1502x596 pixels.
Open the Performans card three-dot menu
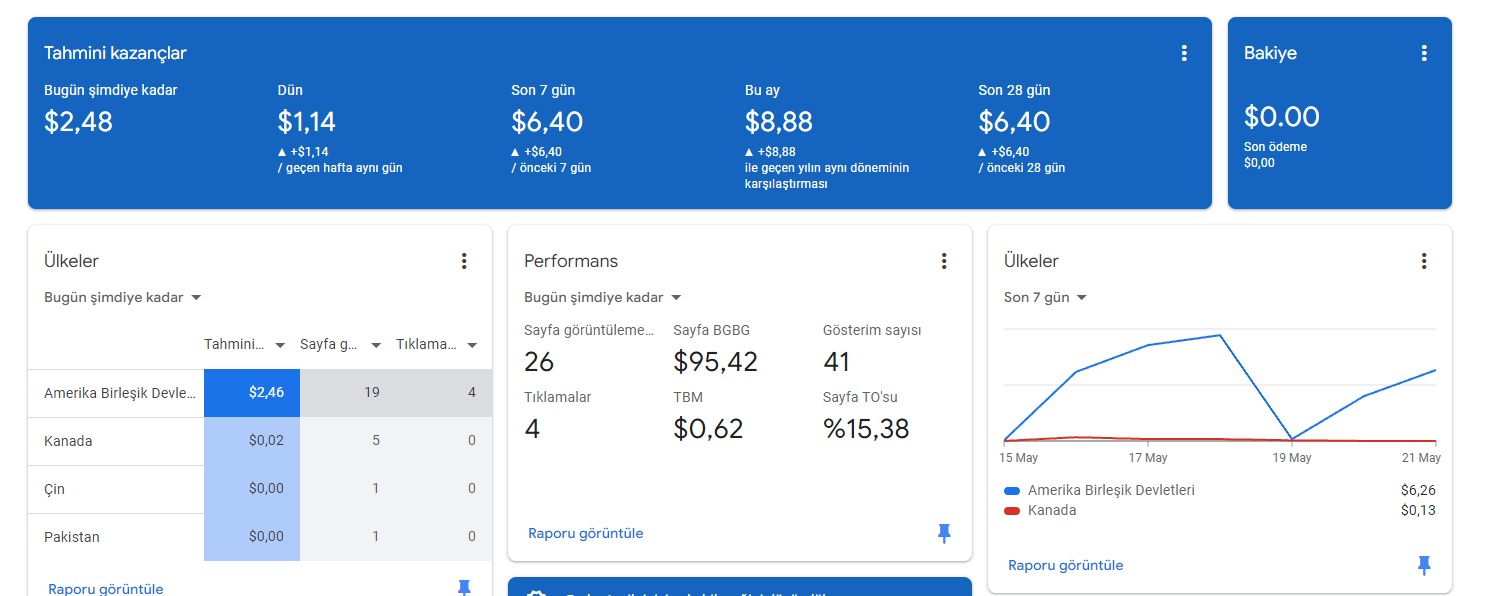tap(944, 261)
